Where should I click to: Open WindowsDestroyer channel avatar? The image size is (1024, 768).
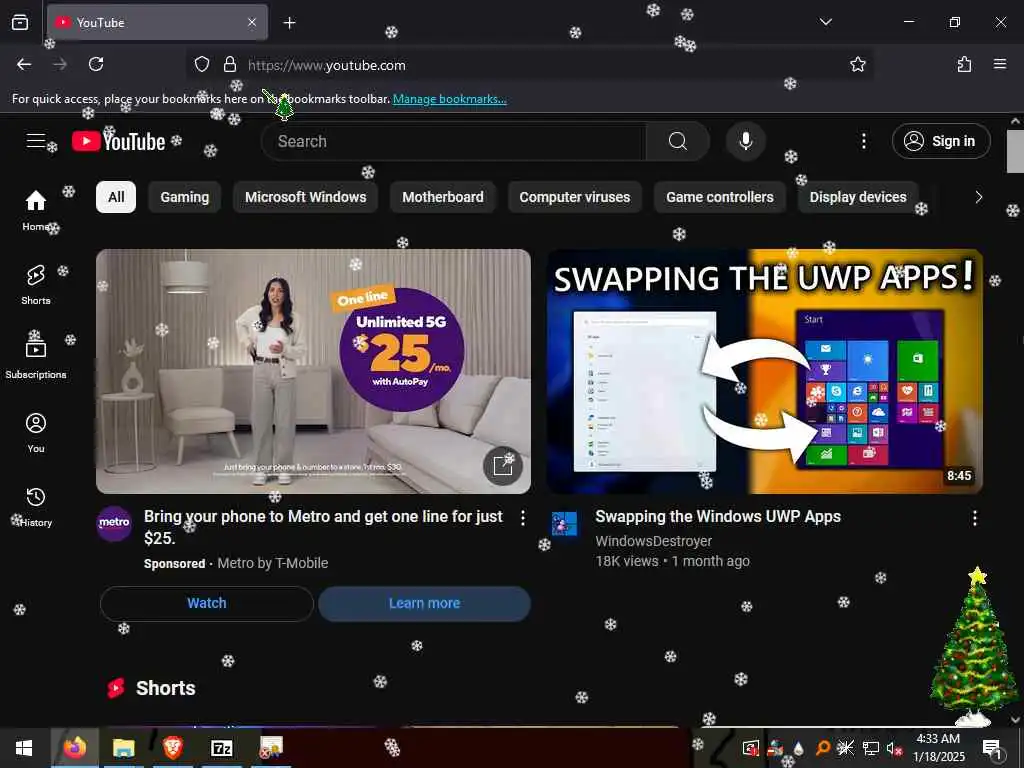564,524
